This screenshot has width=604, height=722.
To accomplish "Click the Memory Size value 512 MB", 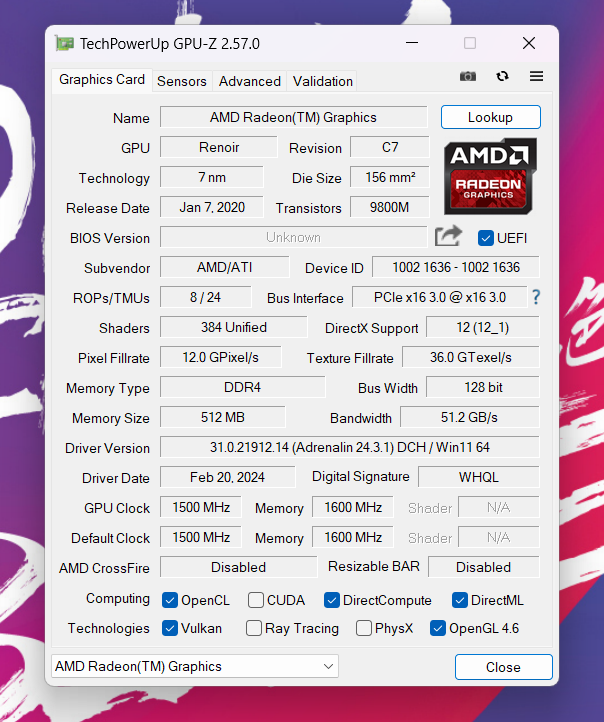I will 222,417.
